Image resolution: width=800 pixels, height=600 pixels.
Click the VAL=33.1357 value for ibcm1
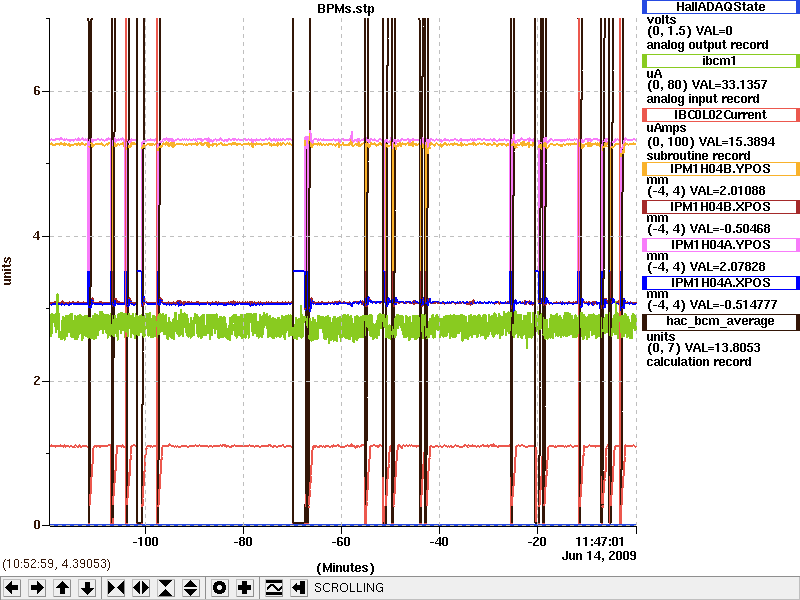[728, 85]
